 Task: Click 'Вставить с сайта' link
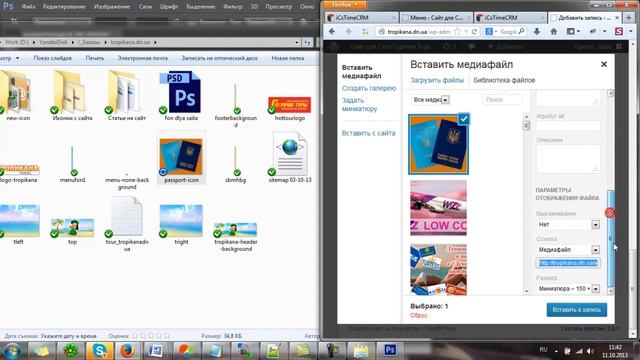point(368,133)
